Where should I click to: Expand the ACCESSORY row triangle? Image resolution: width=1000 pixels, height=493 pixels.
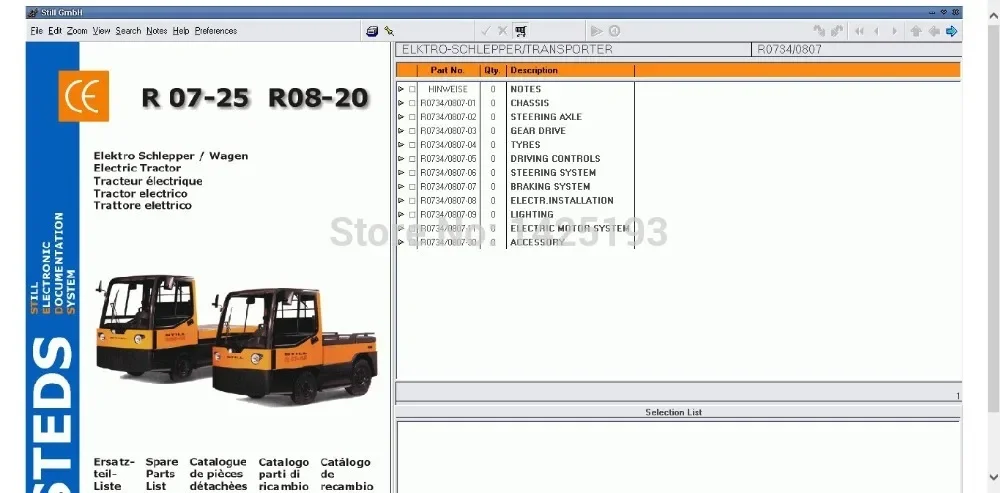pyautogui.click(x=401, y=242)
